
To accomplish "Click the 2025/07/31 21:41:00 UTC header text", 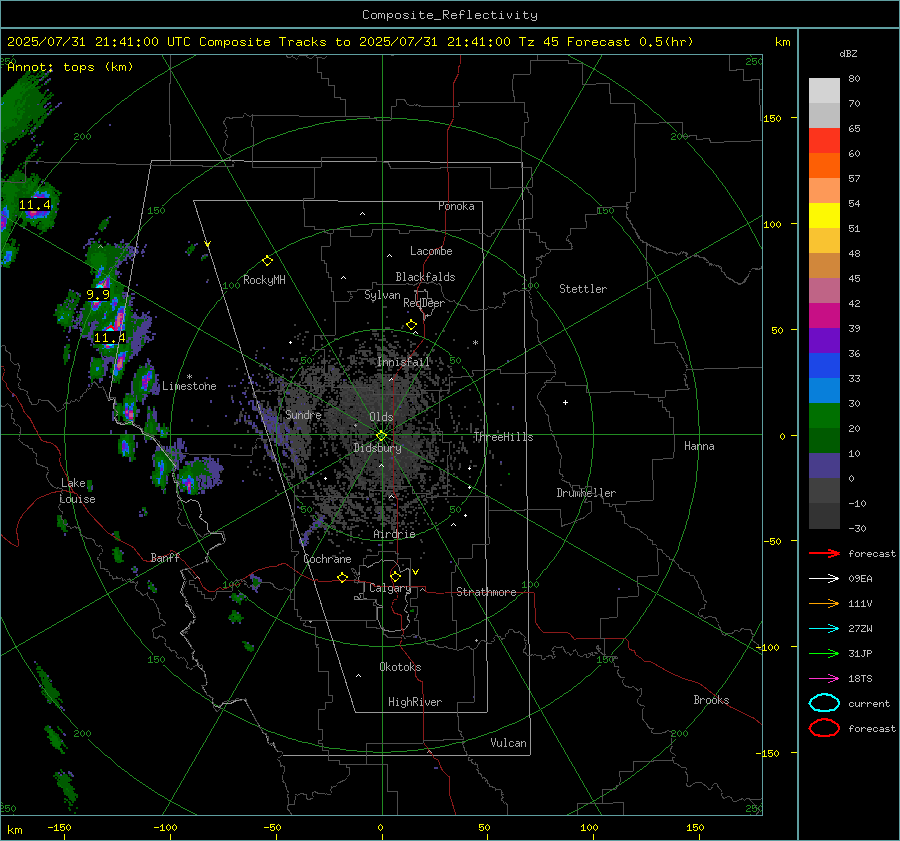I will [x=99, y=42].
